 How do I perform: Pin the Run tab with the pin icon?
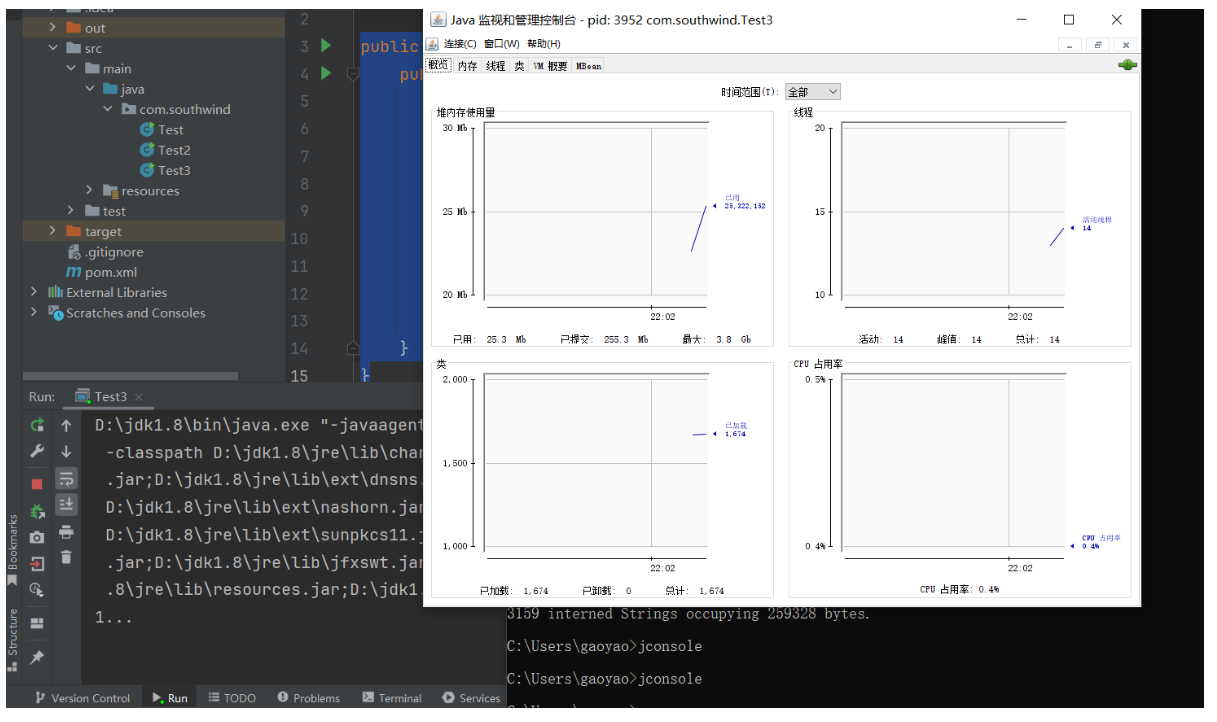[37, 657]
